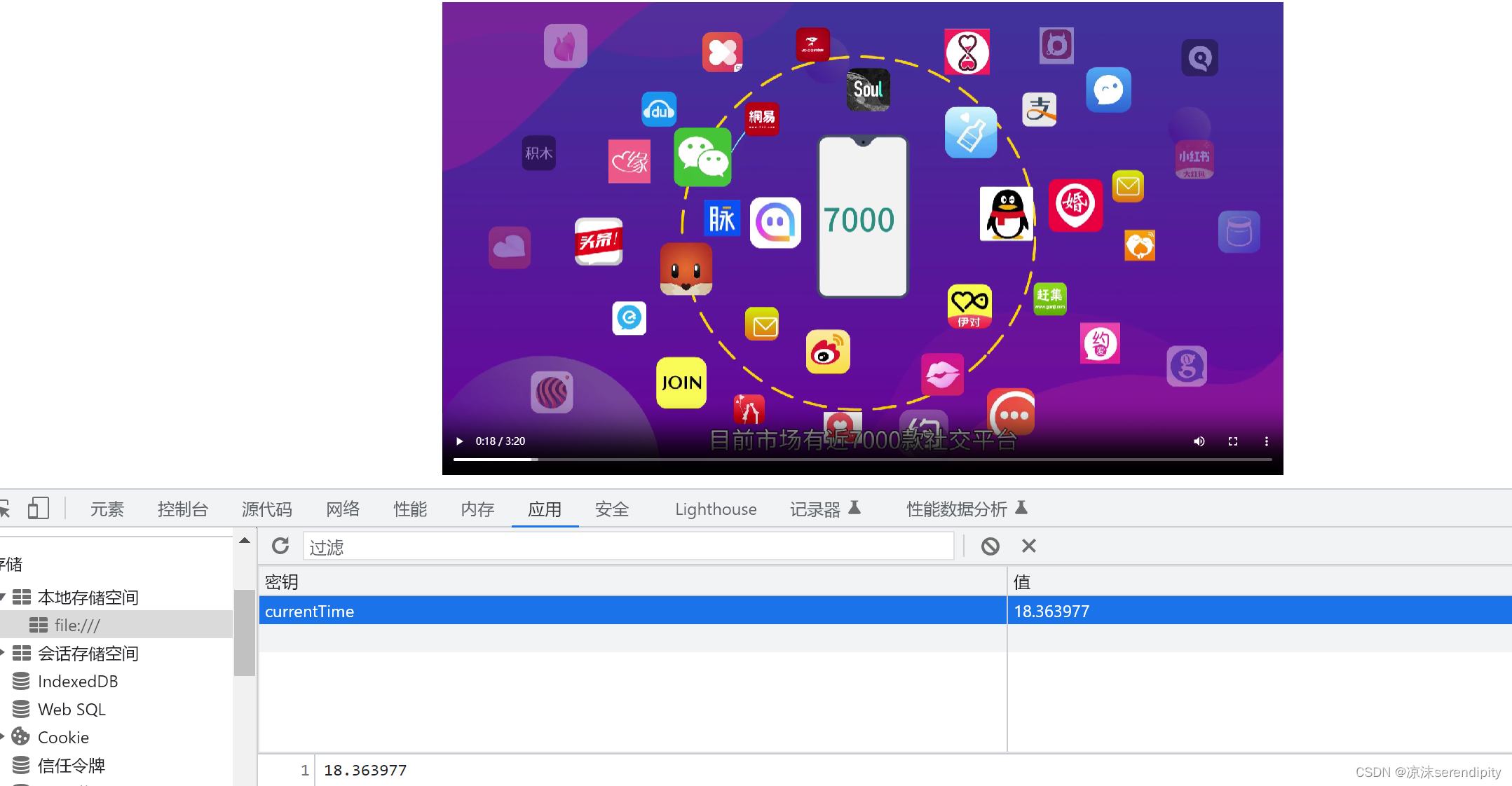1512x786 pixels.
Task: Open the Lighthouse tab
Action: tap(716, 509)
